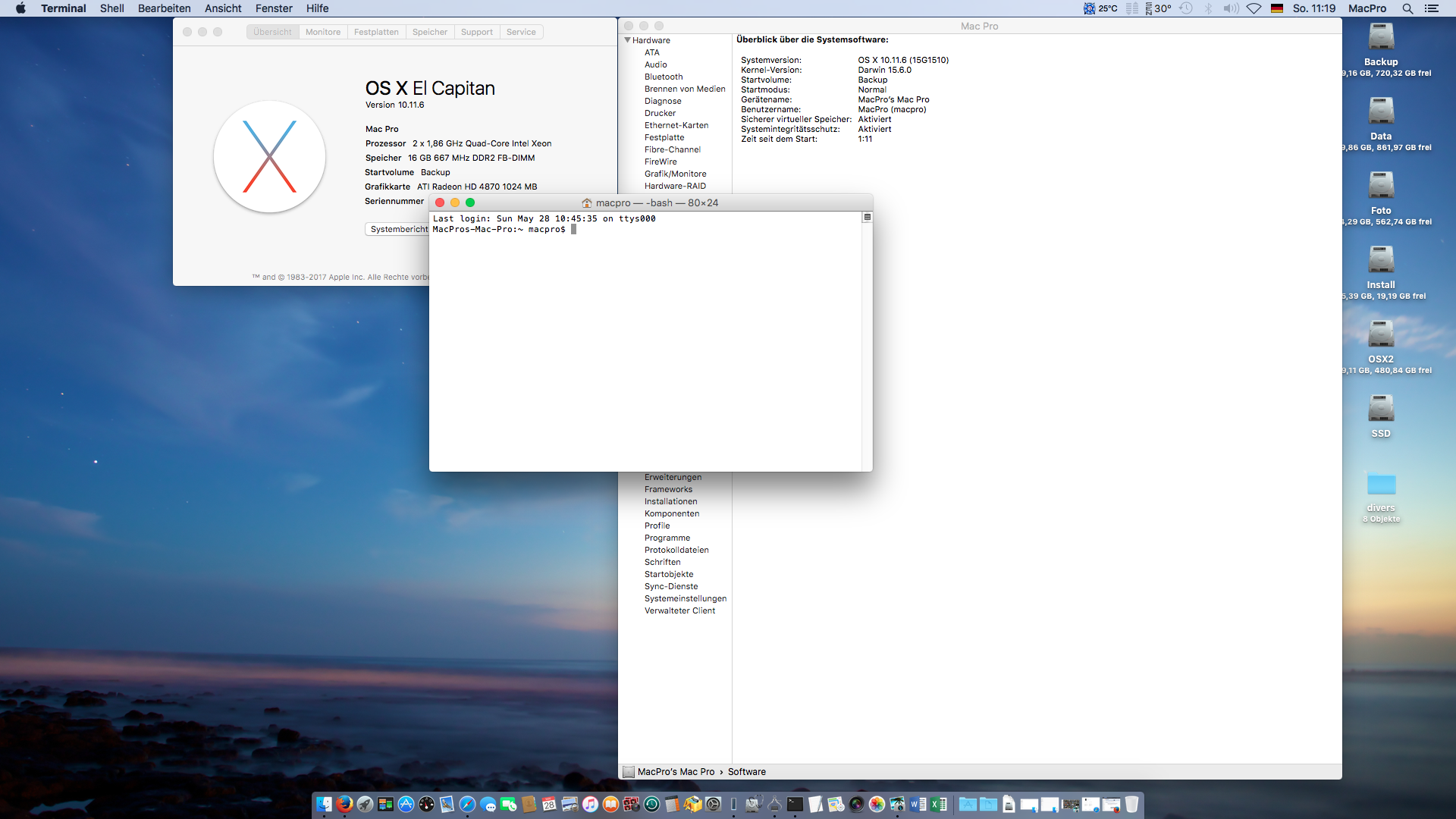Open the Backup drive on the desktop
The height and width of the screenshot is (819, 1456).
[1381, 38]
